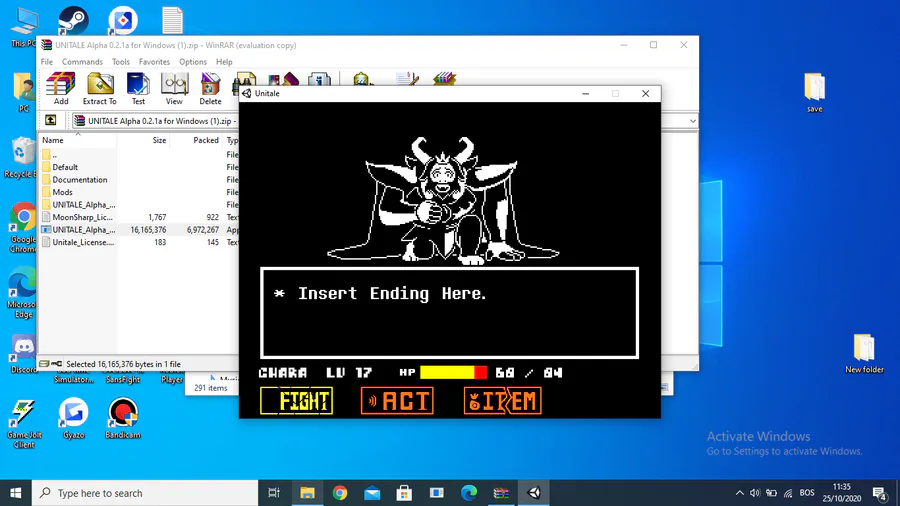
Task: Click the Discord desktop shortcut
Action: (x=24, y=355)
